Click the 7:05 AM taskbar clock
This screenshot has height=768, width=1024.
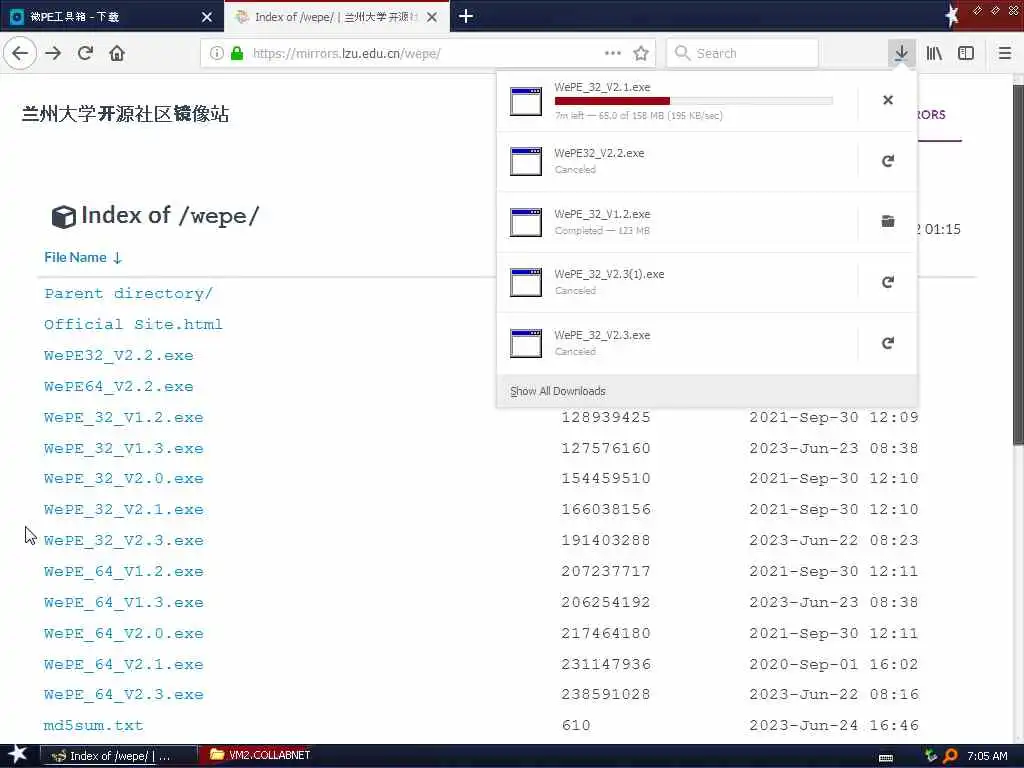987,756
